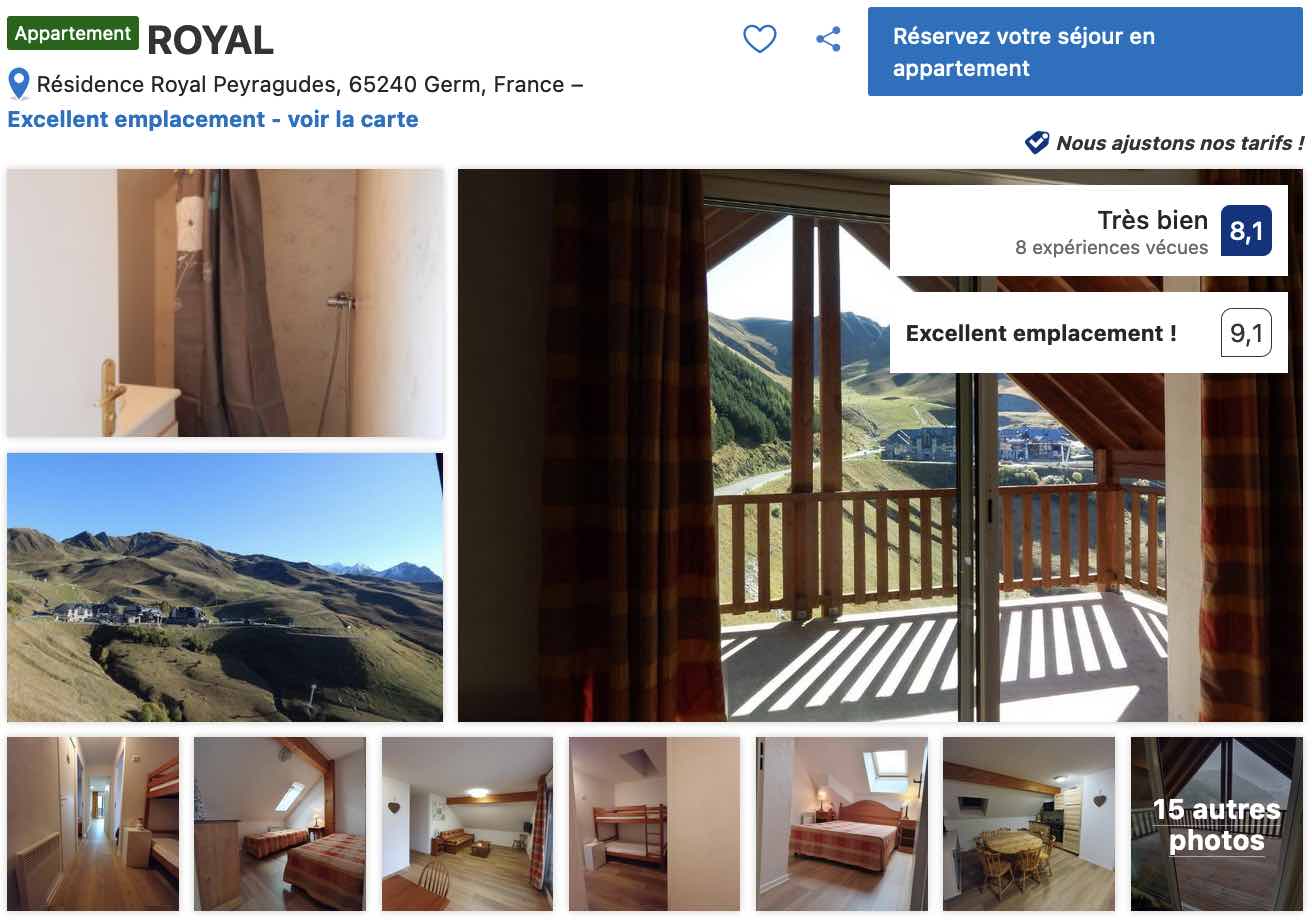Open the shower bathroom photo
This screenshot has width=1312, height=920.
(x=225, y=303)
